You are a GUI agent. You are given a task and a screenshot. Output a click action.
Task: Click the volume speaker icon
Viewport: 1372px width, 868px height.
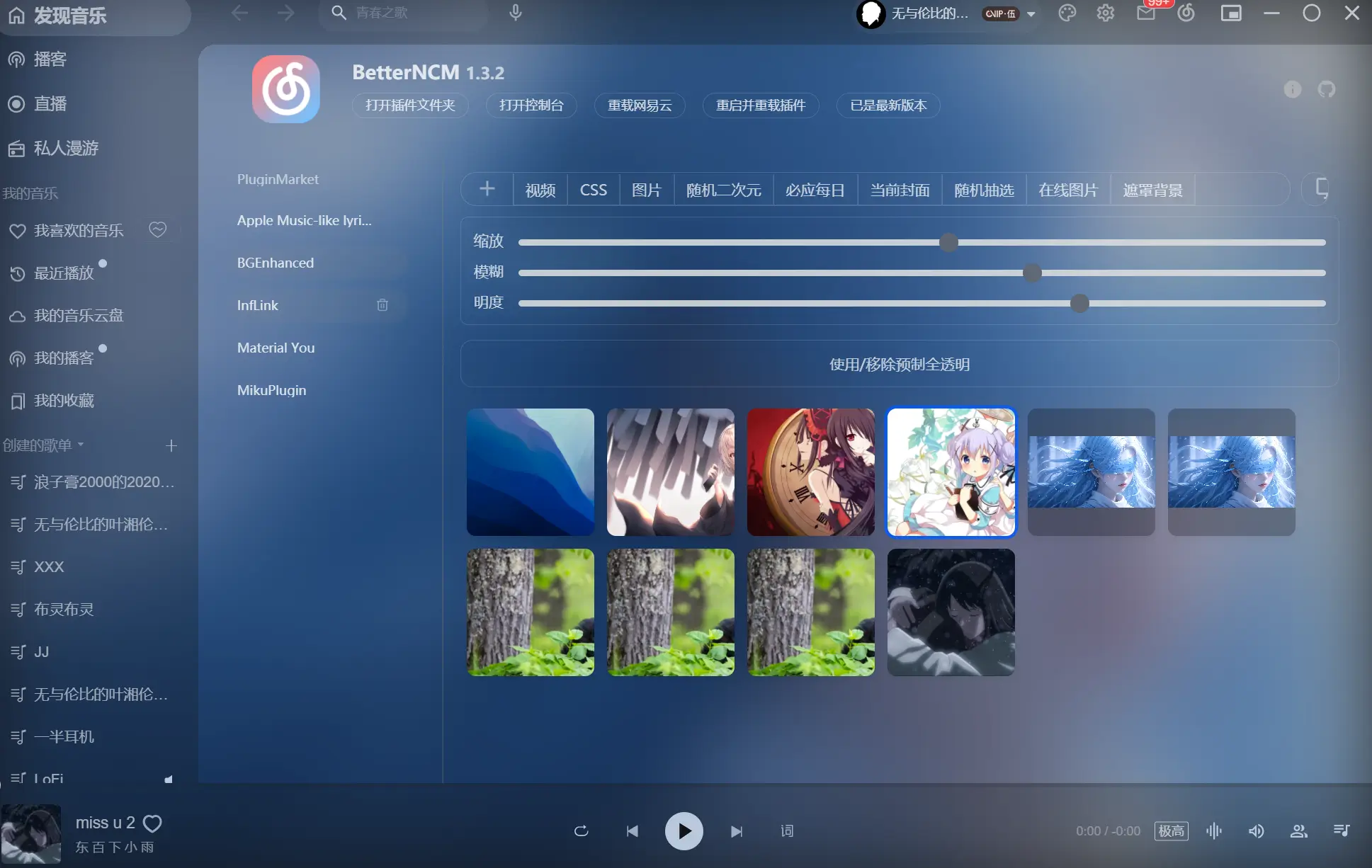pos(1256,830)
